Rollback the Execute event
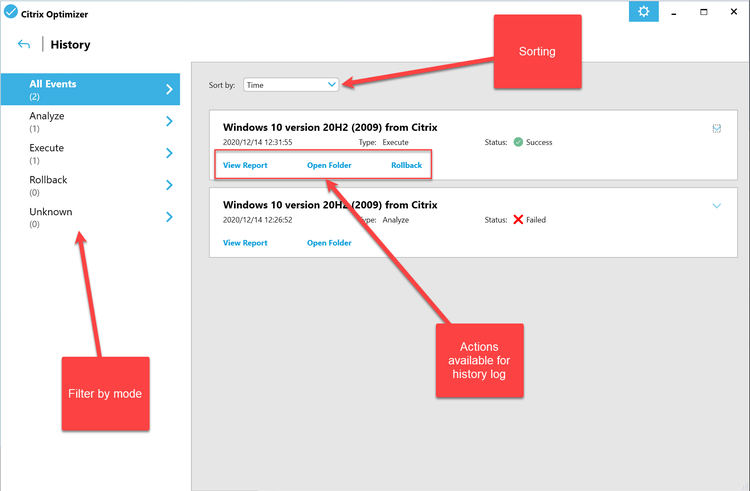750x491 pixels. pyautogui.click(x=407, y=165)
